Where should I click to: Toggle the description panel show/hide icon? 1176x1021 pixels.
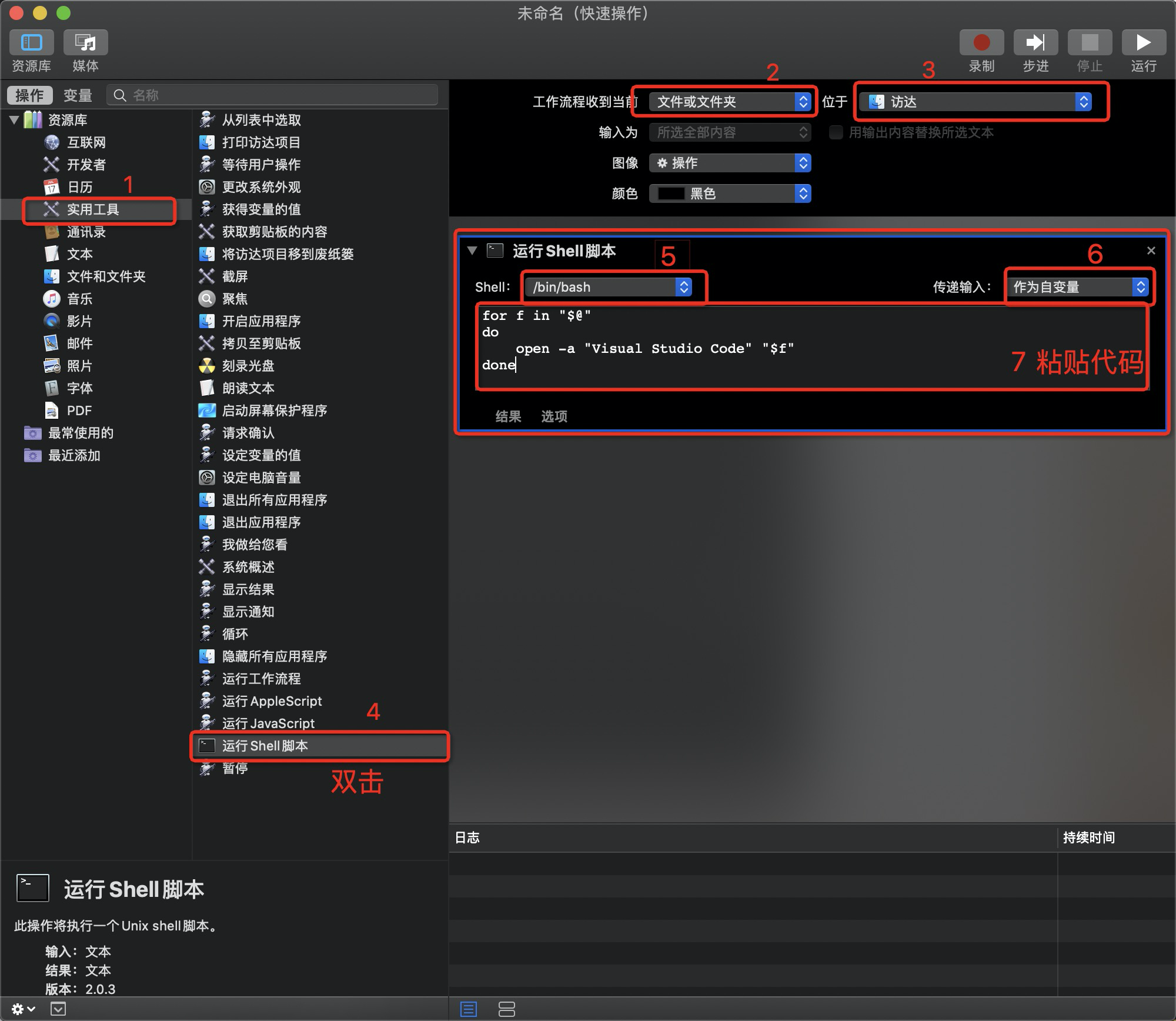[58, 1009]
